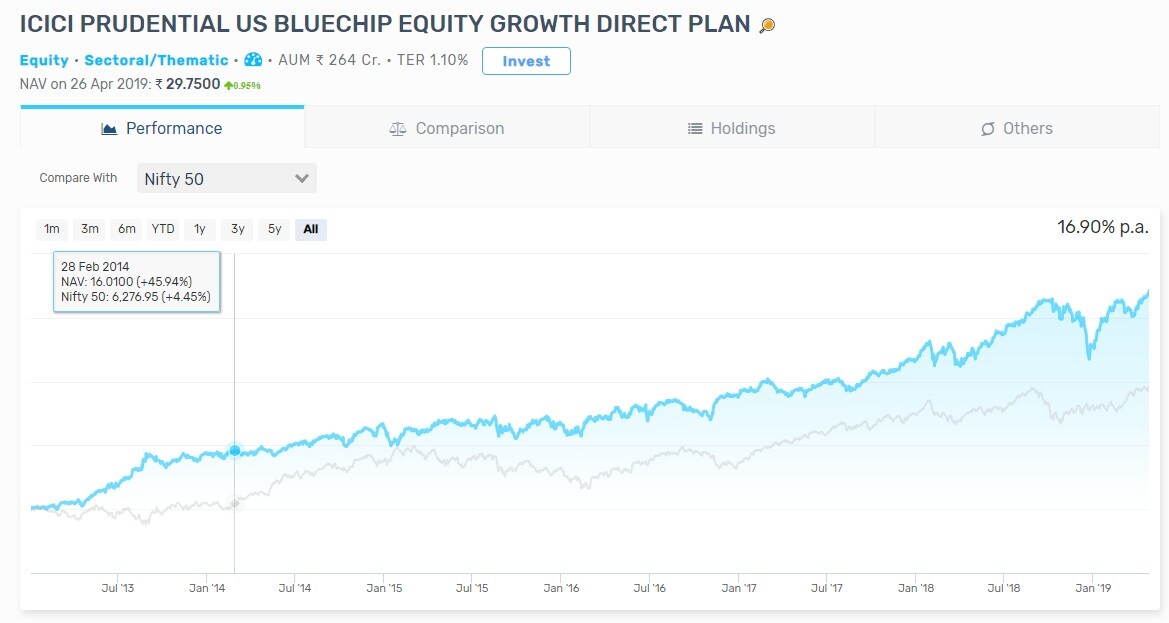Click the Performance tab chart icon
The image size is (1169, 623).
110,129
